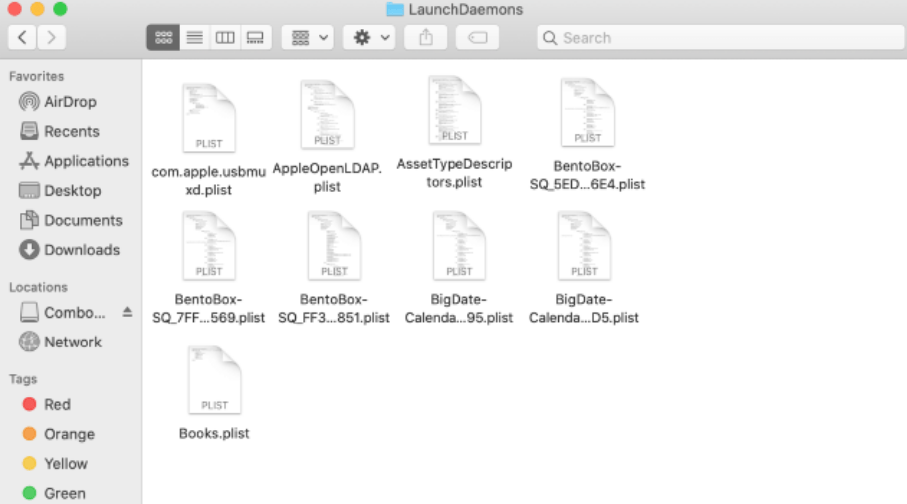Click the Books.plist file name

point(214,433)
